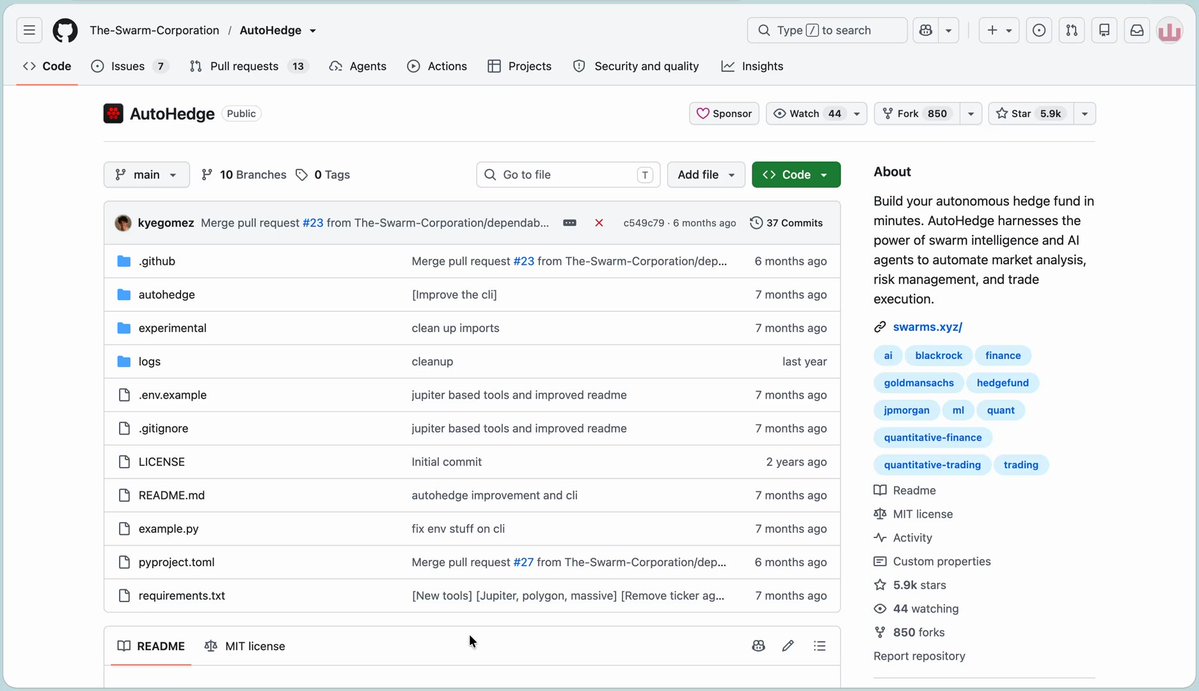The width and height of the screenshot is (1199, 691).
Task: Open 0 Tags link
Action: [323, 175]
